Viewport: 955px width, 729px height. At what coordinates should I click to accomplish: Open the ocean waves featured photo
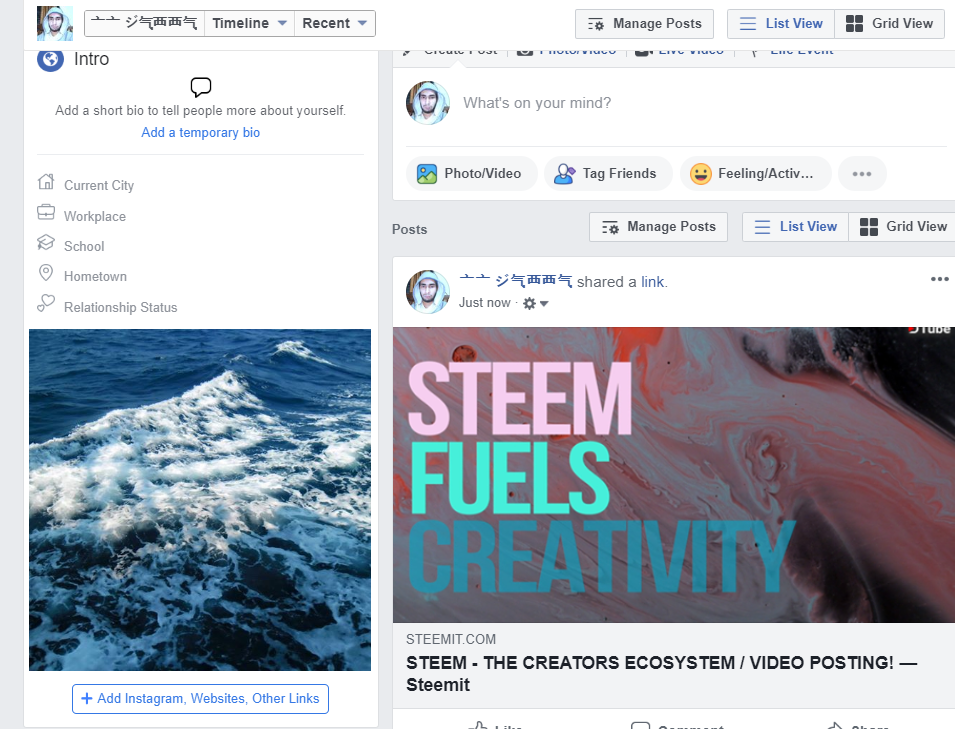(200, 500)
